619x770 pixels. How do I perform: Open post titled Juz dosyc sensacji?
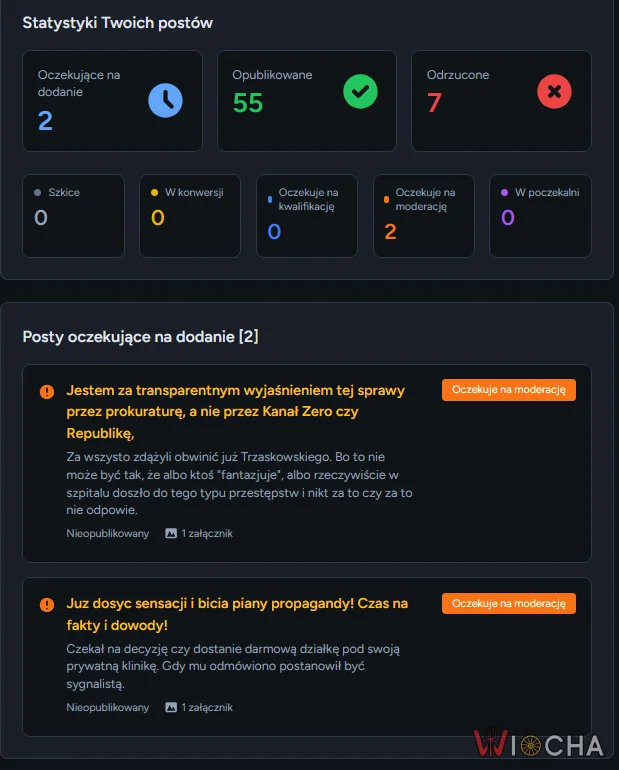point(237,614)
